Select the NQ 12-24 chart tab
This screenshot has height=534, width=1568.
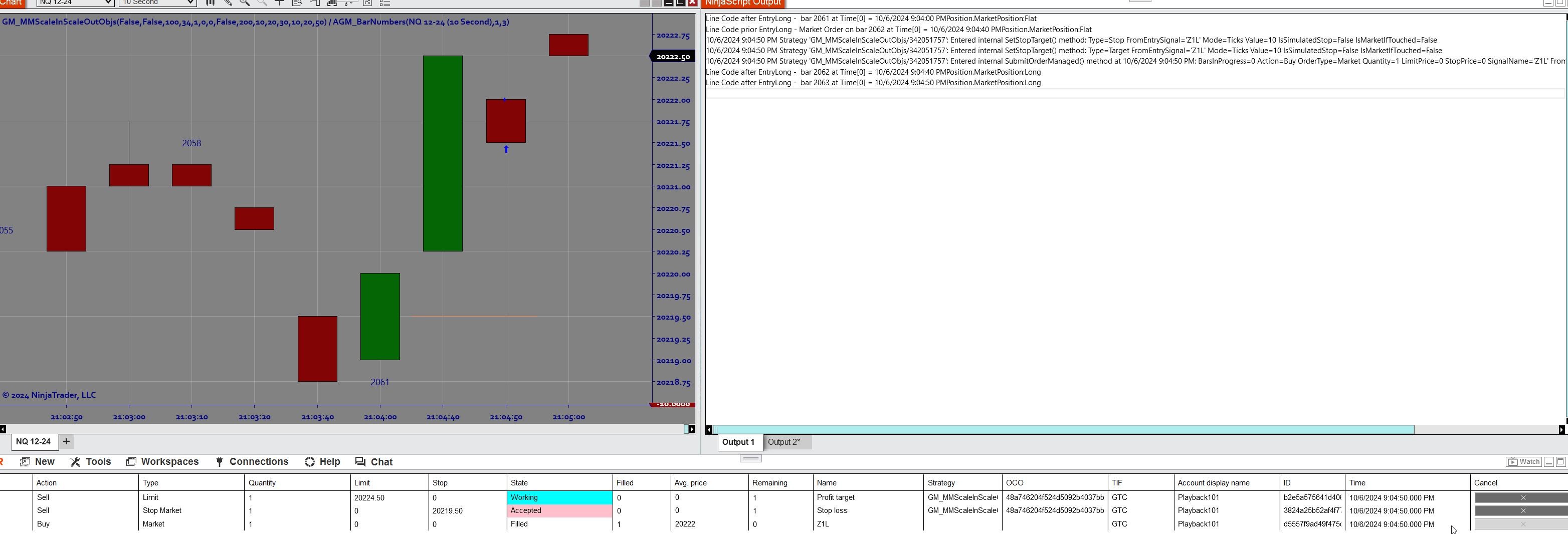click(x=34, y=441)
